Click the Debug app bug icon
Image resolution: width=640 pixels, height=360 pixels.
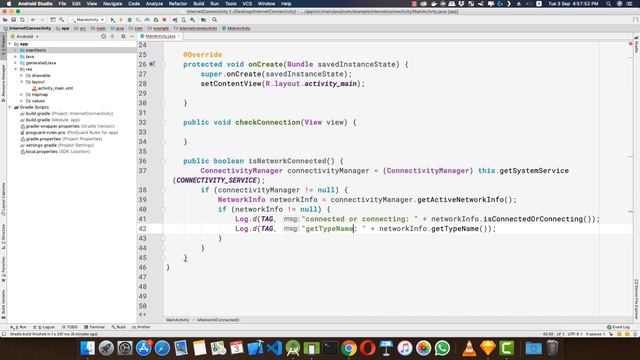coord(130,20)
